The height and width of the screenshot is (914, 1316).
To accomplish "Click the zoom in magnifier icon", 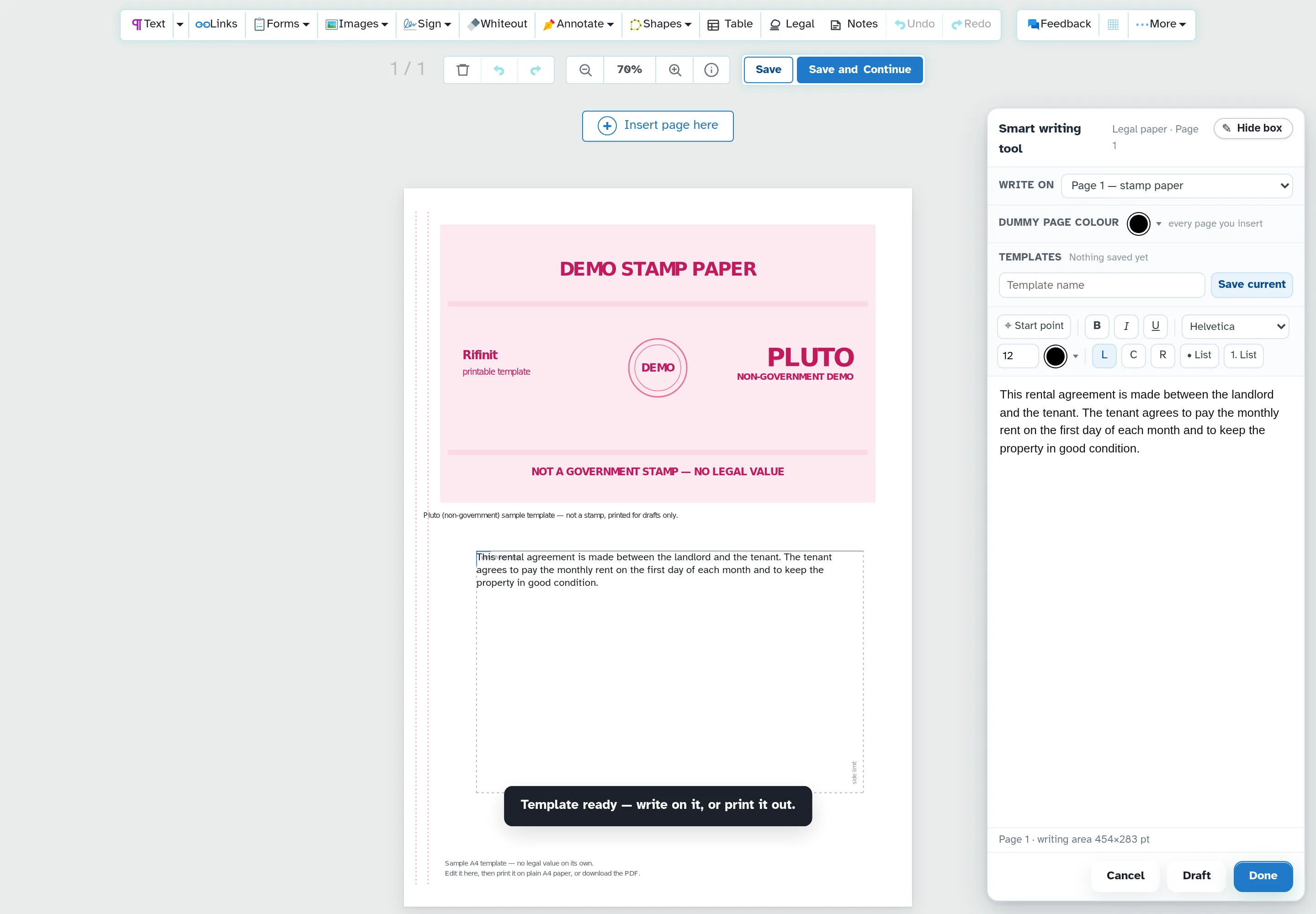I will click(674, 70).
